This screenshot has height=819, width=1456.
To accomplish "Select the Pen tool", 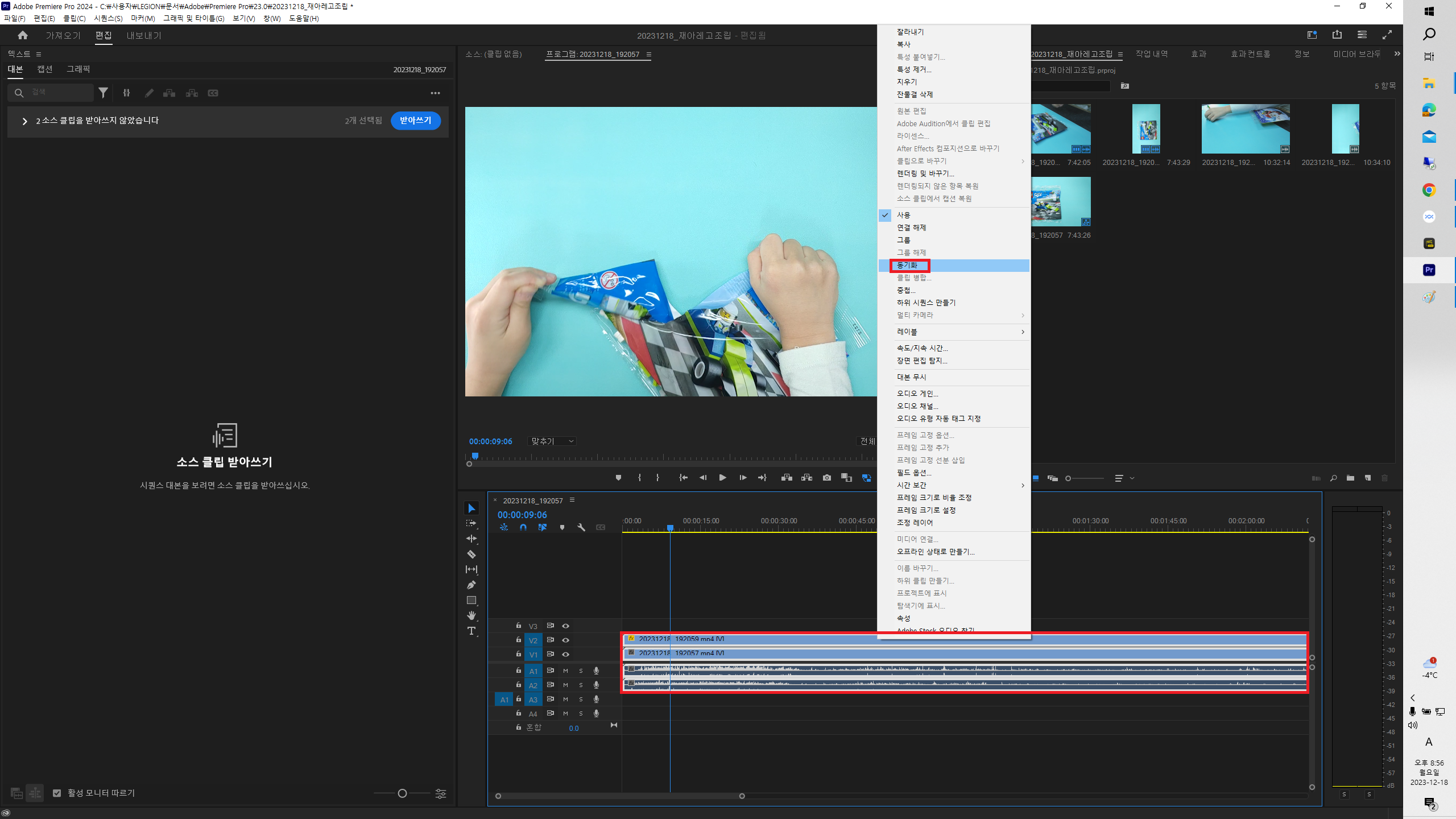I will click(471, 585).
